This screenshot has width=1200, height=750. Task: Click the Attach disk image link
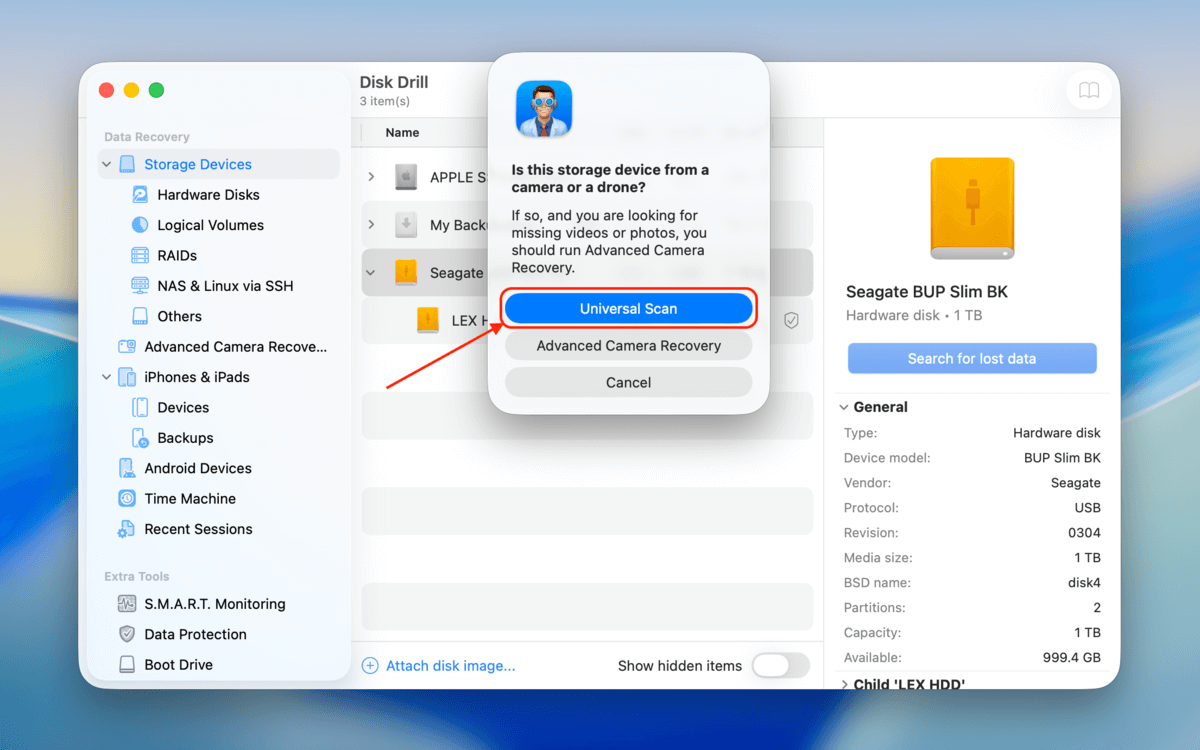coord(440,665)
